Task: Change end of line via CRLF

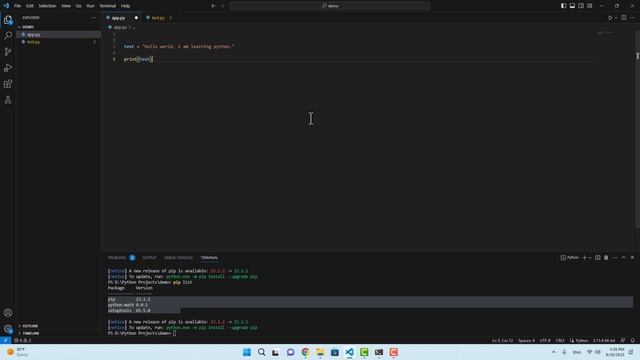Action: click(x=560, y=340)
